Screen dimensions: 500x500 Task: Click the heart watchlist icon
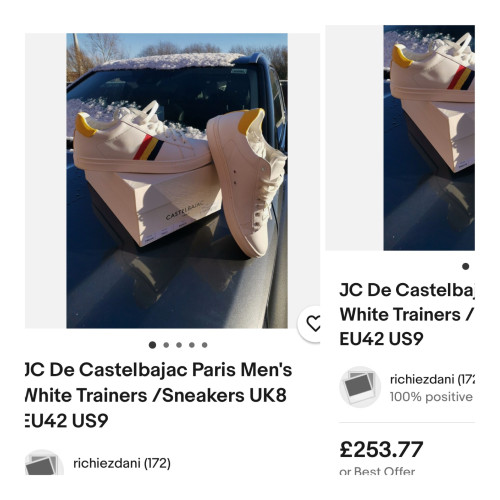[313, 323]
